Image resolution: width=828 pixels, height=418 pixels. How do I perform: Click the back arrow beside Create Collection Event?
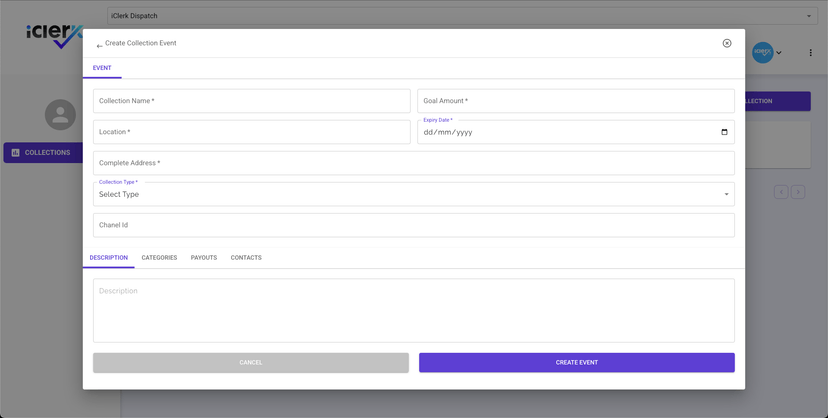(99, 45)
